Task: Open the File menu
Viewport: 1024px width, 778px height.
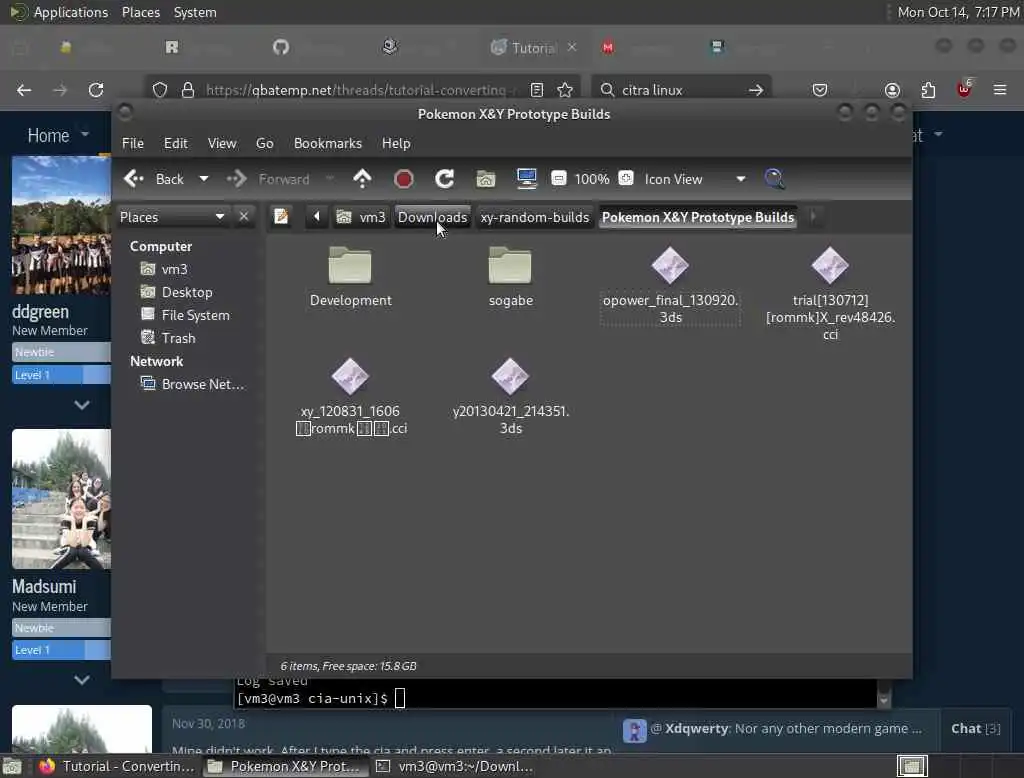Action: 133,143
